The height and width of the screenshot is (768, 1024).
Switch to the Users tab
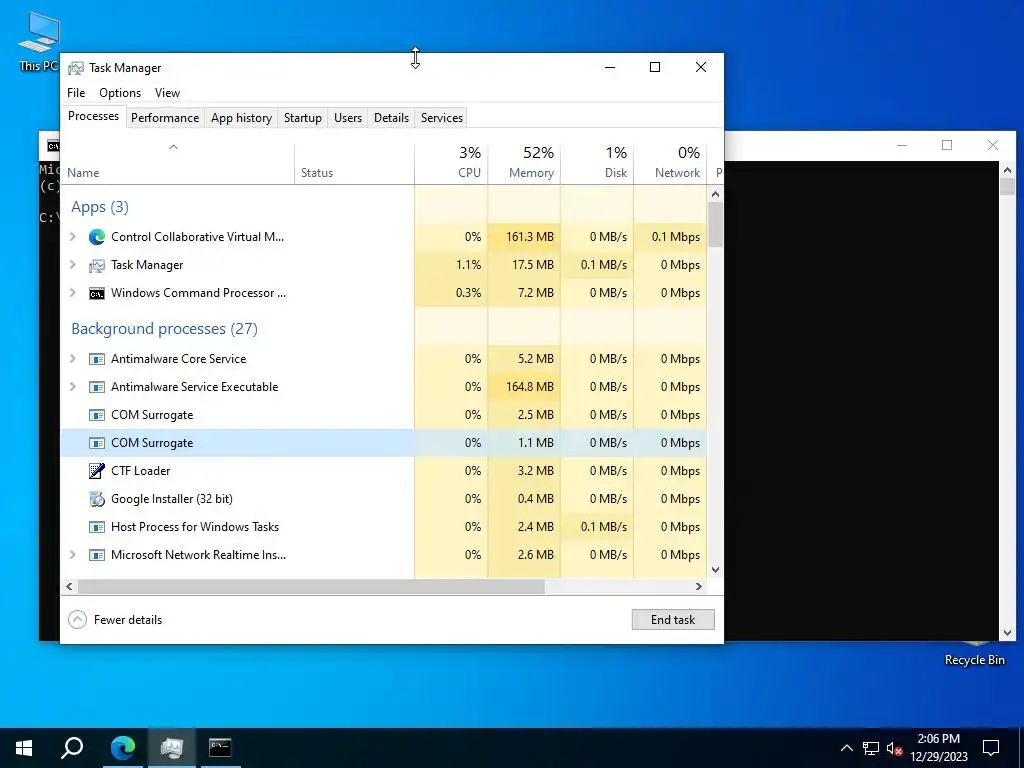347,118
